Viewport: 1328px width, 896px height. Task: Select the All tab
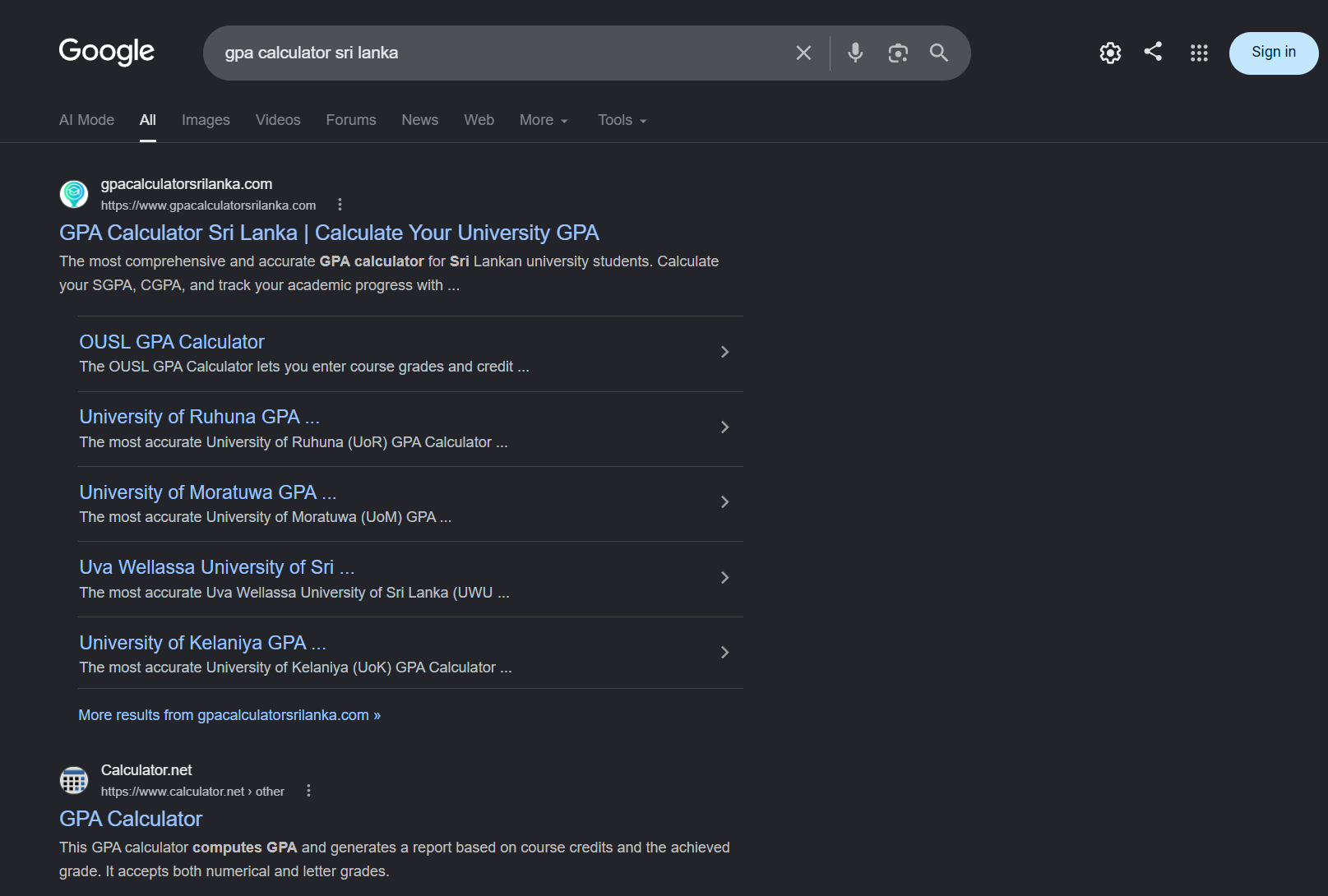pos(148,120)
